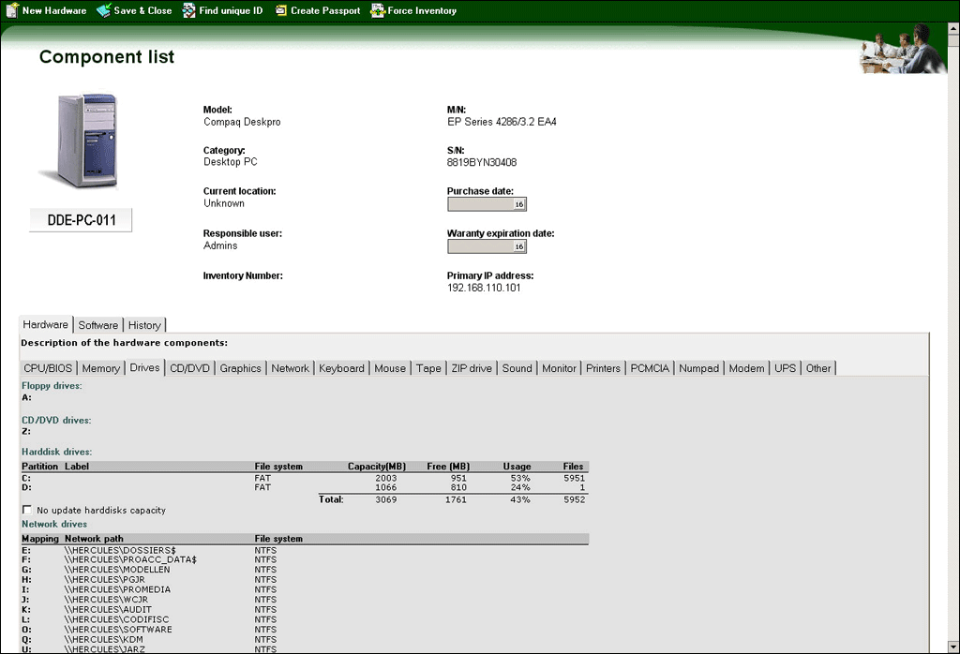Image resolution: width=960 pixels, height=654 pixels.
Task: Open the CPU/BIOS component tab
Action: 47,368
